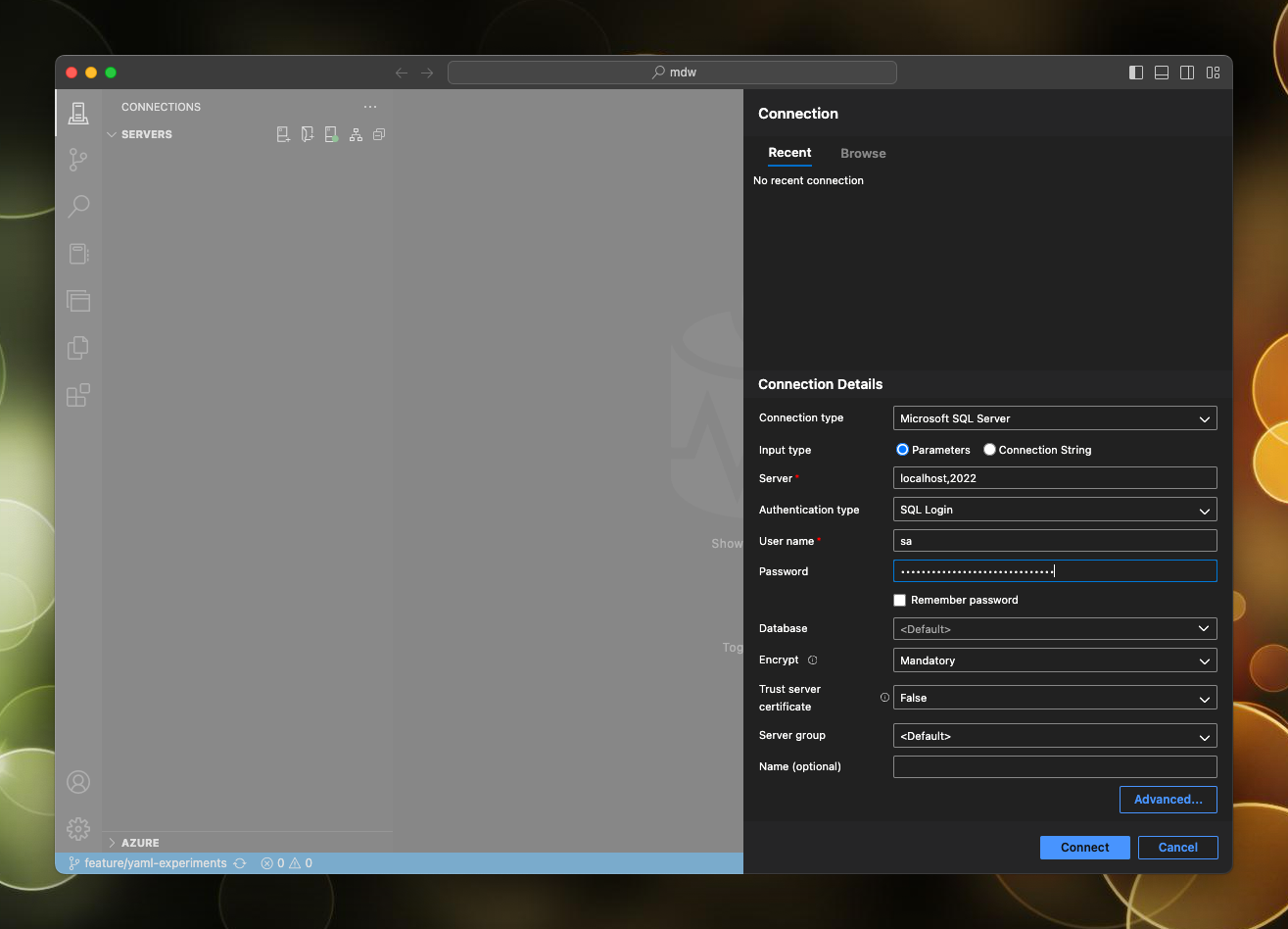This screenshot has height=929, width=1288.
Task: Open Connections panel more actions ellipsis
Action: tap(370, 107)
